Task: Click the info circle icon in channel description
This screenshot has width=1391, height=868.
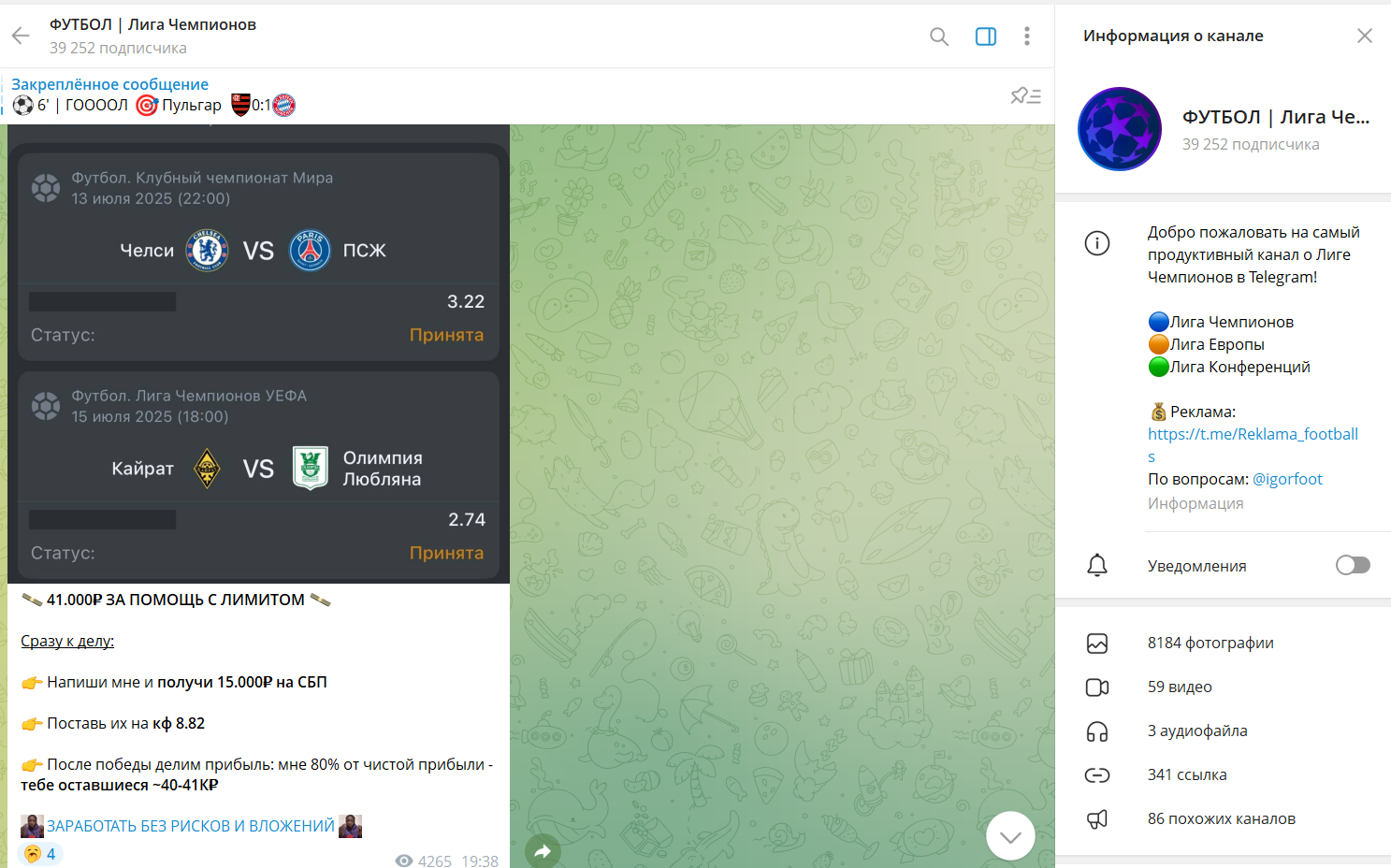Action: point(1097,243)
